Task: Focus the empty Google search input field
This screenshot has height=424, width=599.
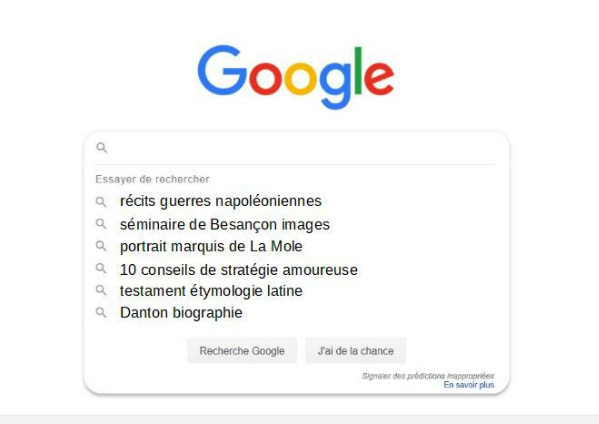Action: tap(302, 147)
